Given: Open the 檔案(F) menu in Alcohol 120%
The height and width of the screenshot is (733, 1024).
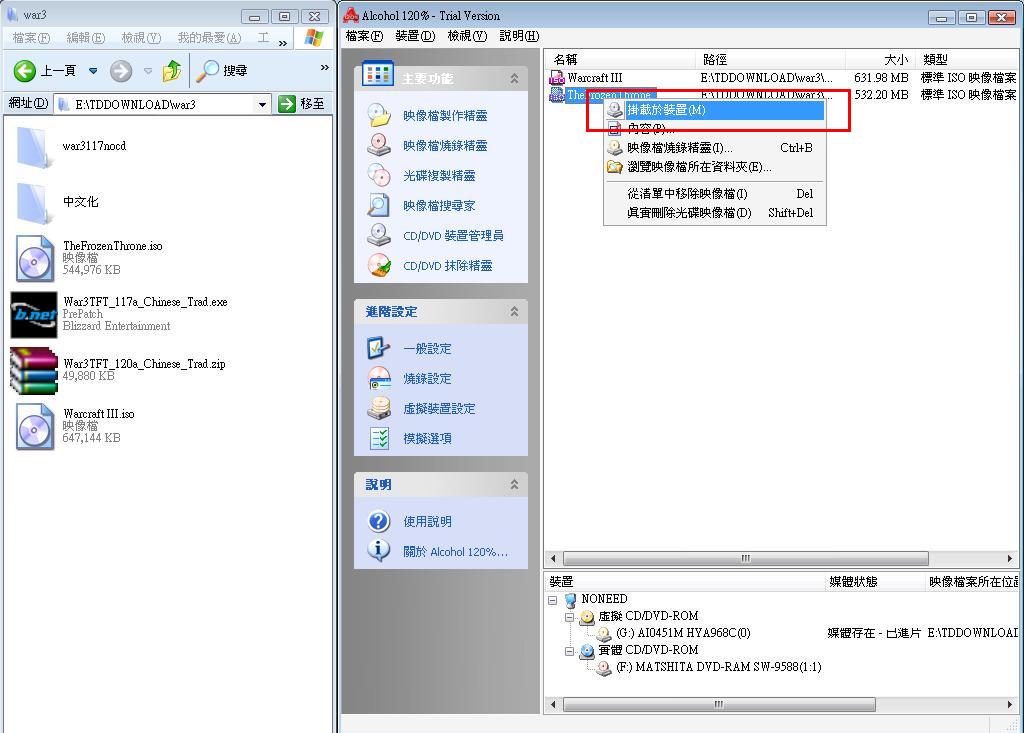Looking at the screenshot, I should pos(364,36).
